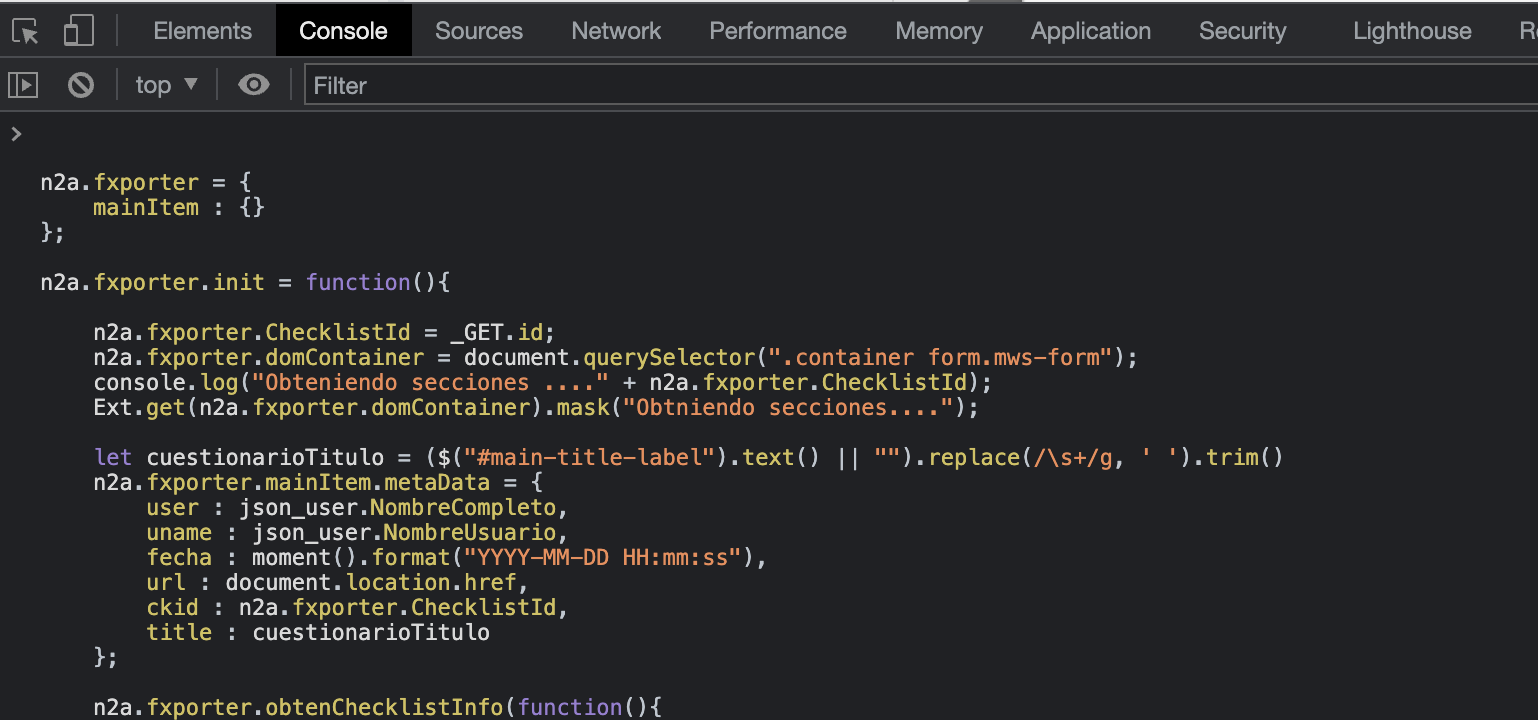The image size is (1538, 720).
Task: Click the line assigning '_GET.id'
Action: click(324, 332)
